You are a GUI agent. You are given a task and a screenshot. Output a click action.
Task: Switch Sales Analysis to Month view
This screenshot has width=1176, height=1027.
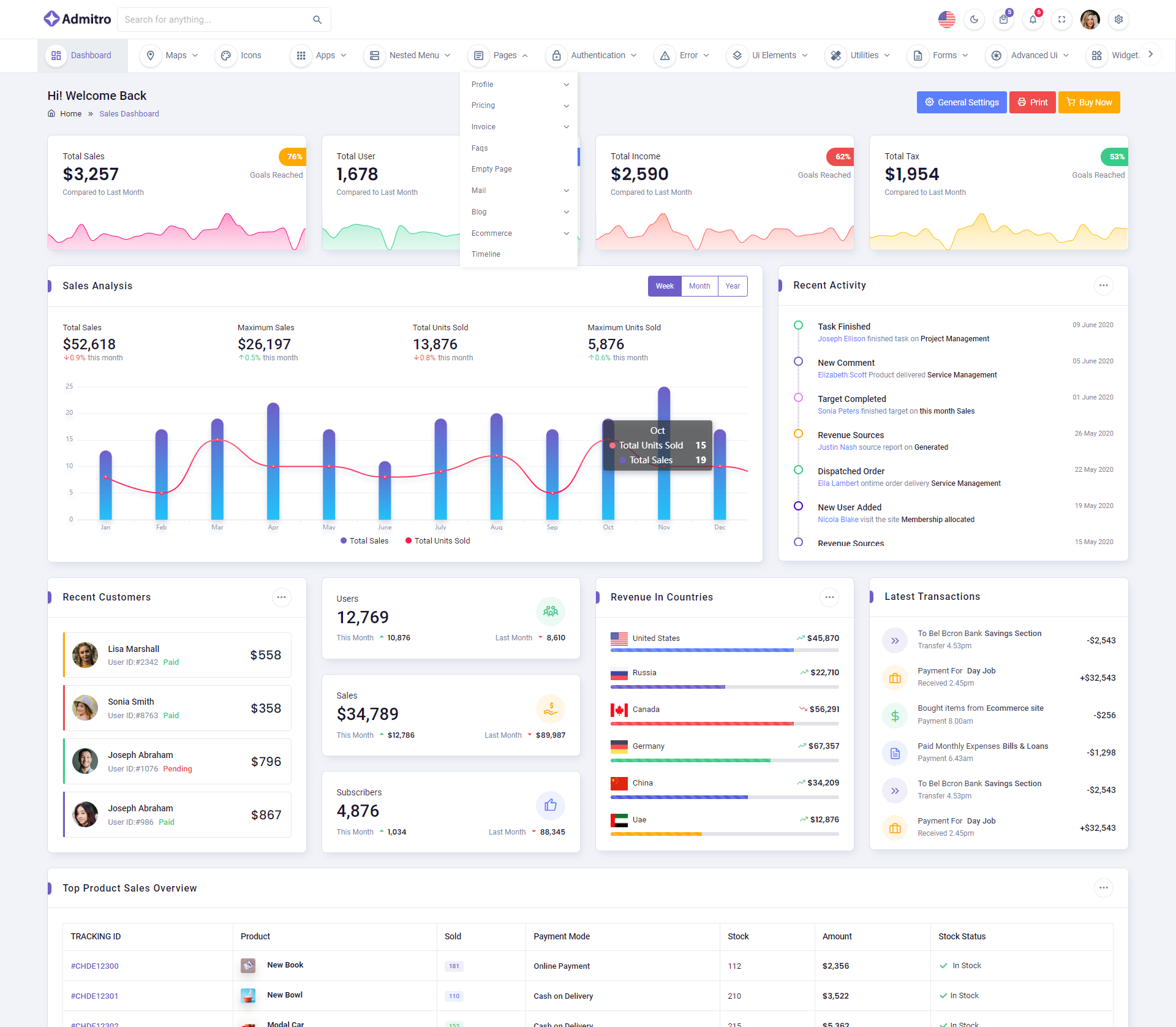(x=699, y=286)
